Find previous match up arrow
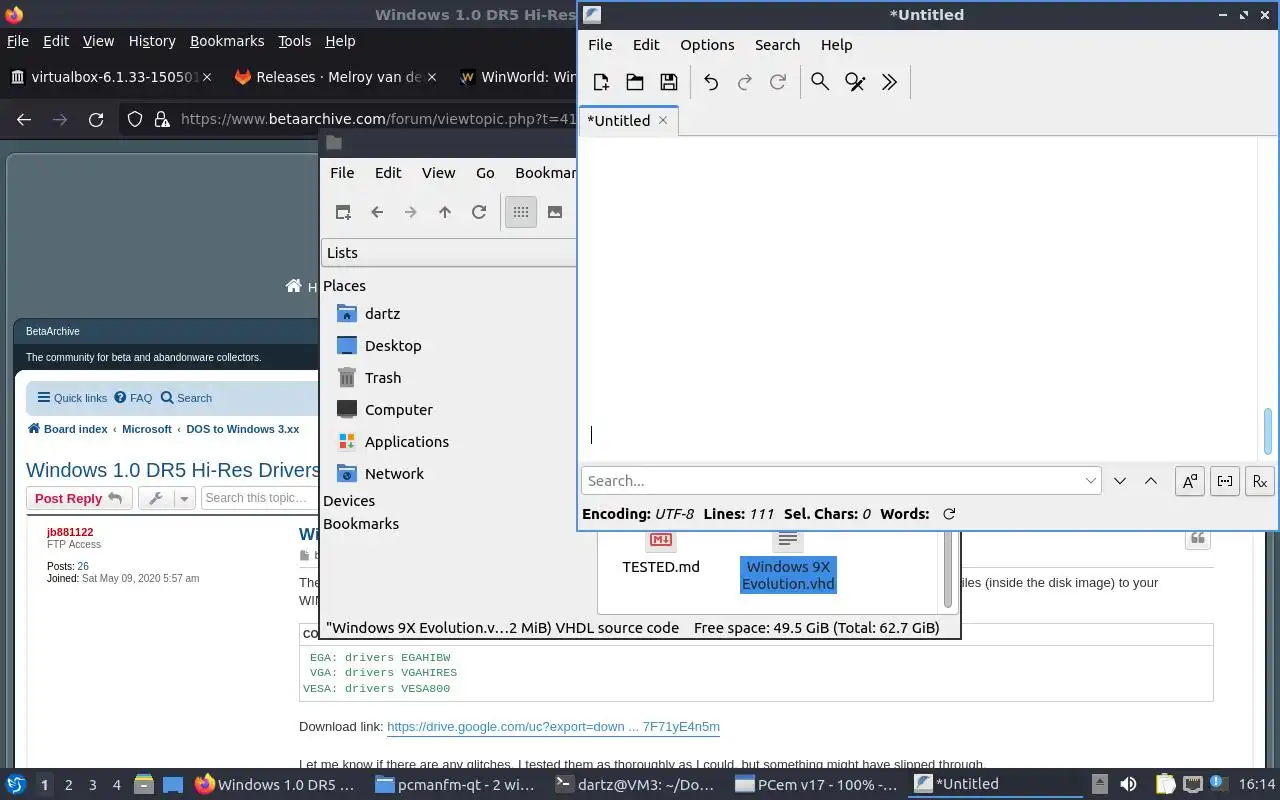This screenshot has width=1280, height=800. click(x=1151, y=481)
